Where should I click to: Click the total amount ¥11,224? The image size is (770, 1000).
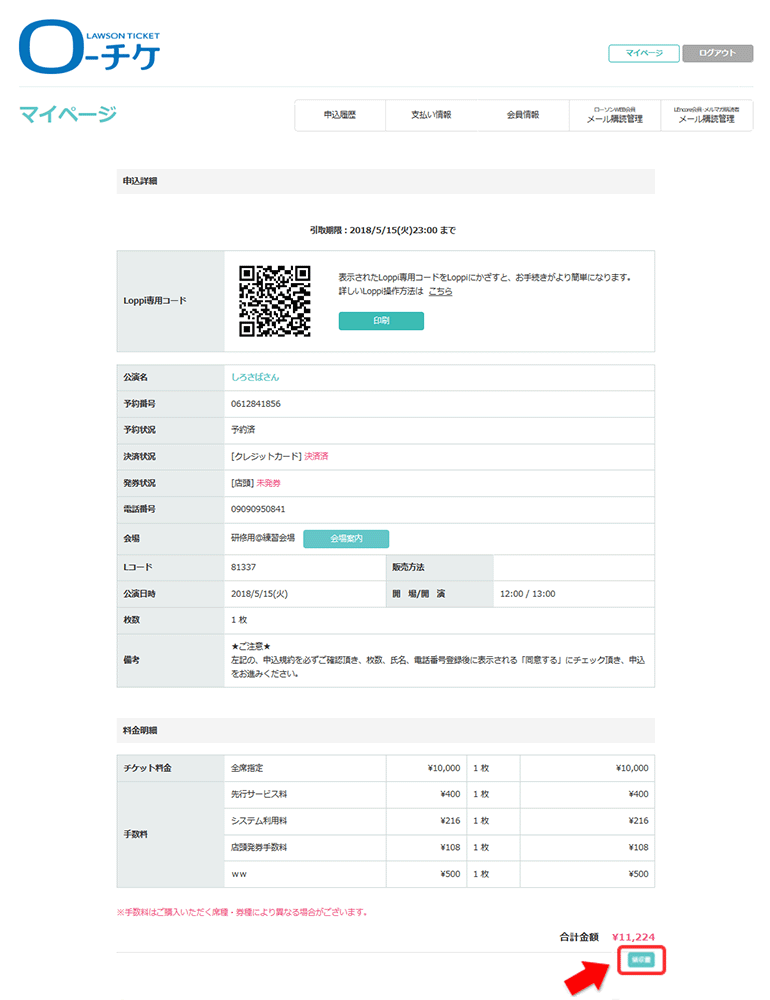632,937
